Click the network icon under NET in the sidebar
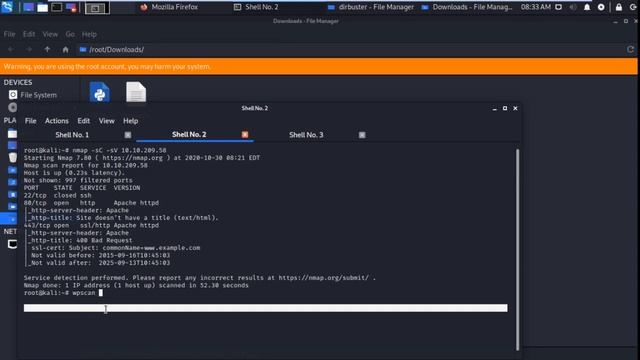Viewport: 640px width, 360px height. click(x=13, y=244)
